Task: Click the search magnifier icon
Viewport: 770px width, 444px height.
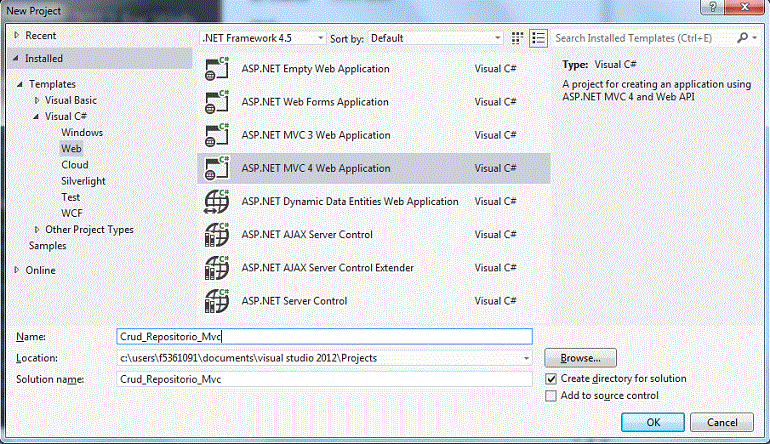Action: pyautogui.click(x=742, y=38)
